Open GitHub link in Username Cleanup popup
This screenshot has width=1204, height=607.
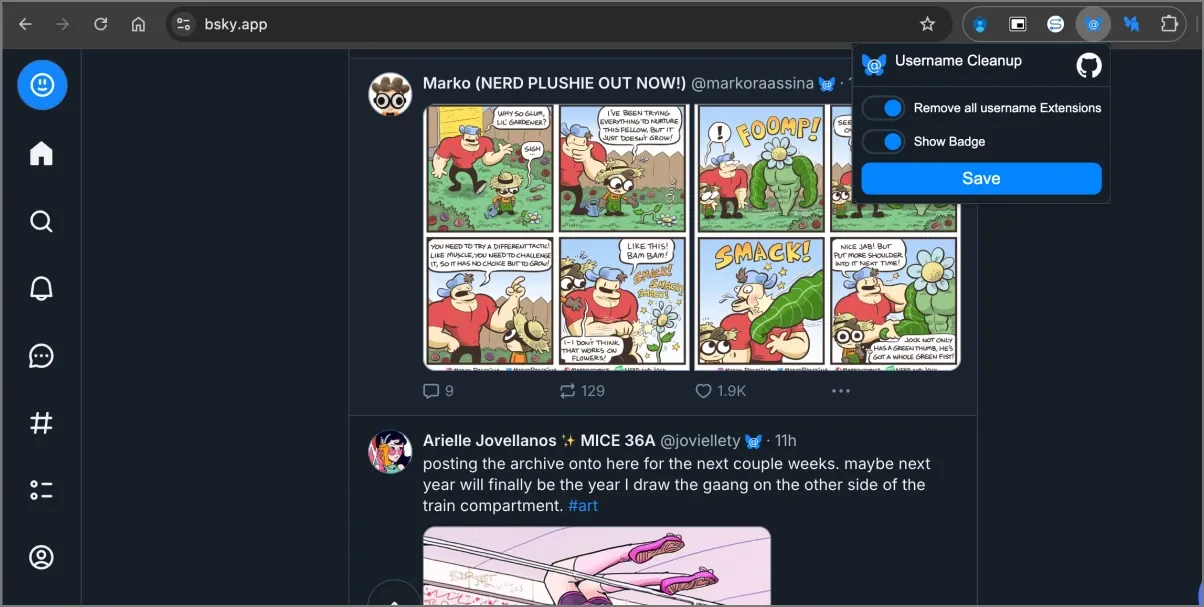pyautogui.click(x=1088, y=66)
